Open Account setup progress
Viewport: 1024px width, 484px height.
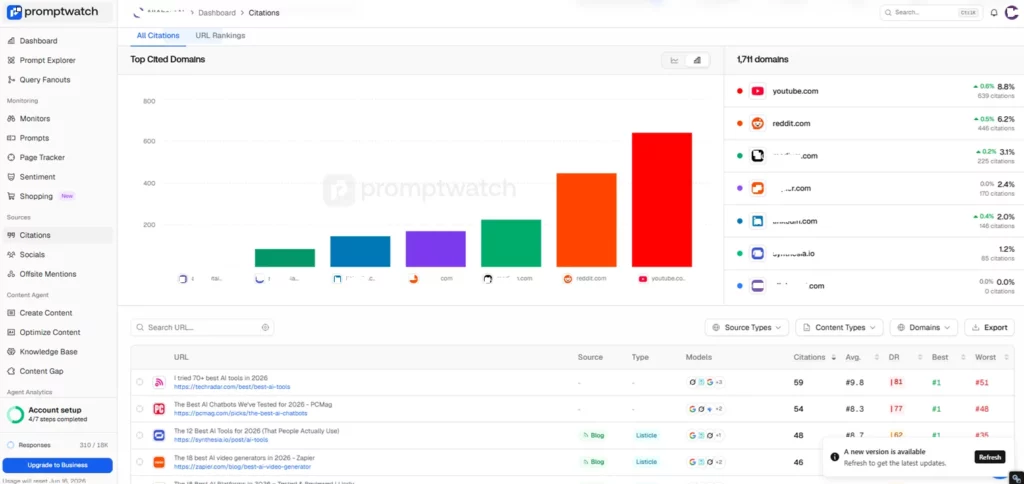click(57, 414)
